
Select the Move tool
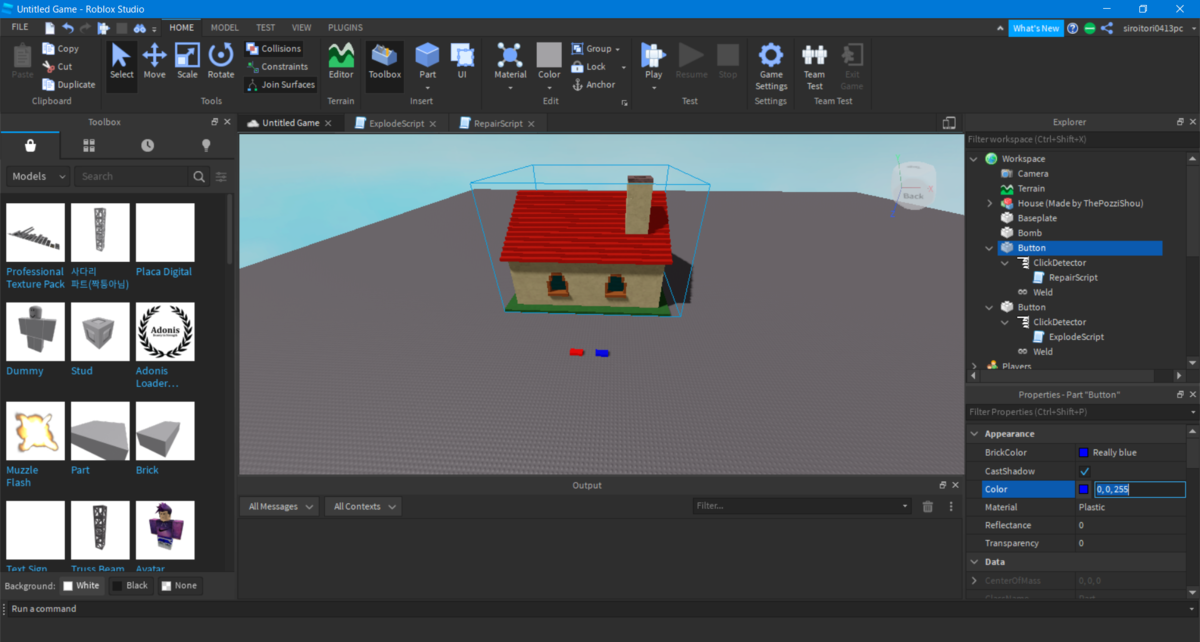(x=154, y=61)
